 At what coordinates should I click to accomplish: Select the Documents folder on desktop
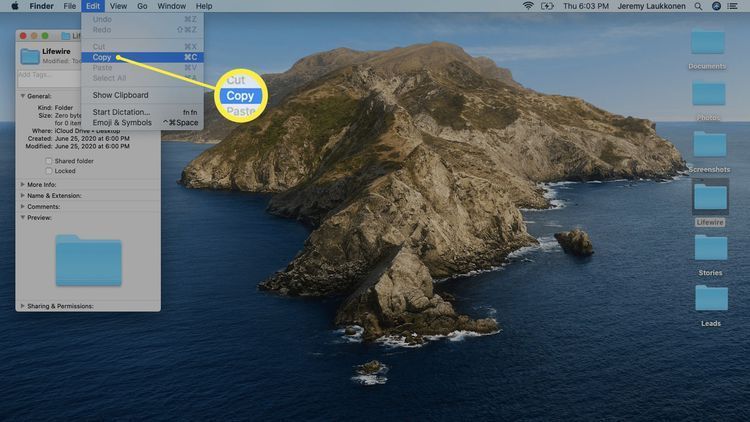coord(708,43)
